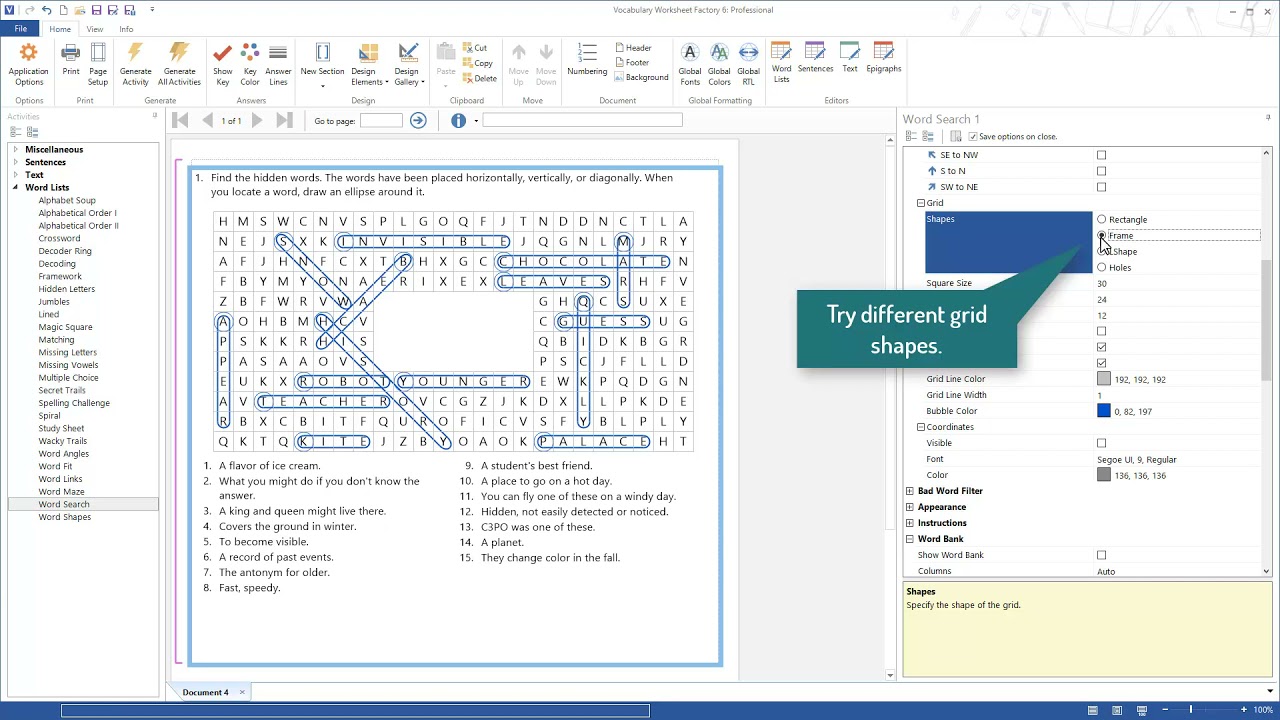Toggle Coordinates Visible checkbox
This screenshot has width=1280, height=720.
[x=1101, y=443]
